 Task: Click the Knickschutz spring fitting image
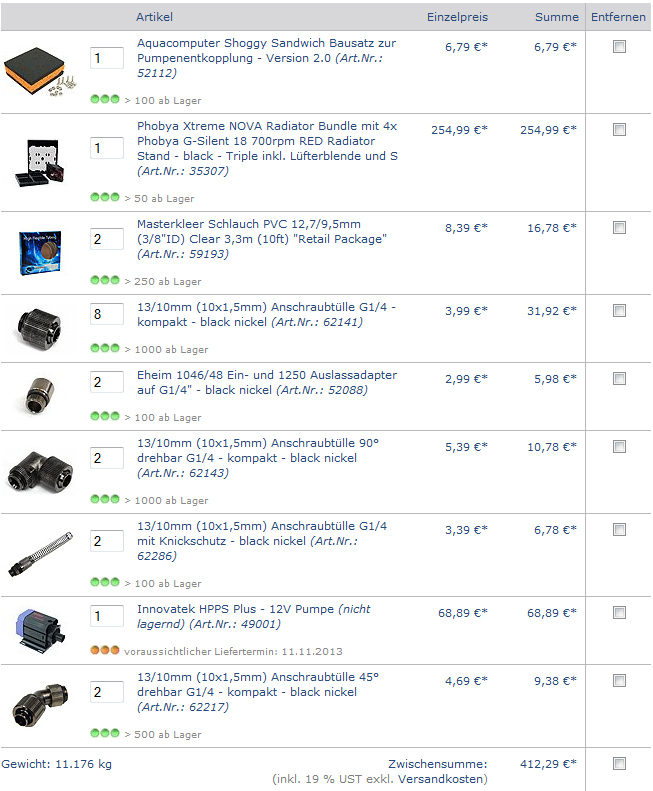tap(40, 554)
